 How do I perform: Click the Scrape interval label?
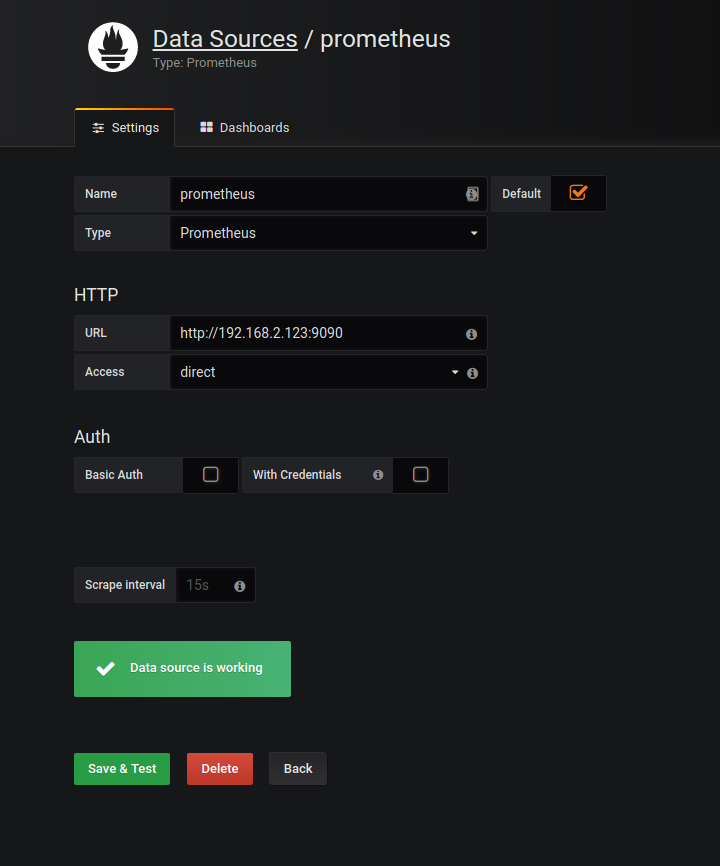tap(125, 585)
